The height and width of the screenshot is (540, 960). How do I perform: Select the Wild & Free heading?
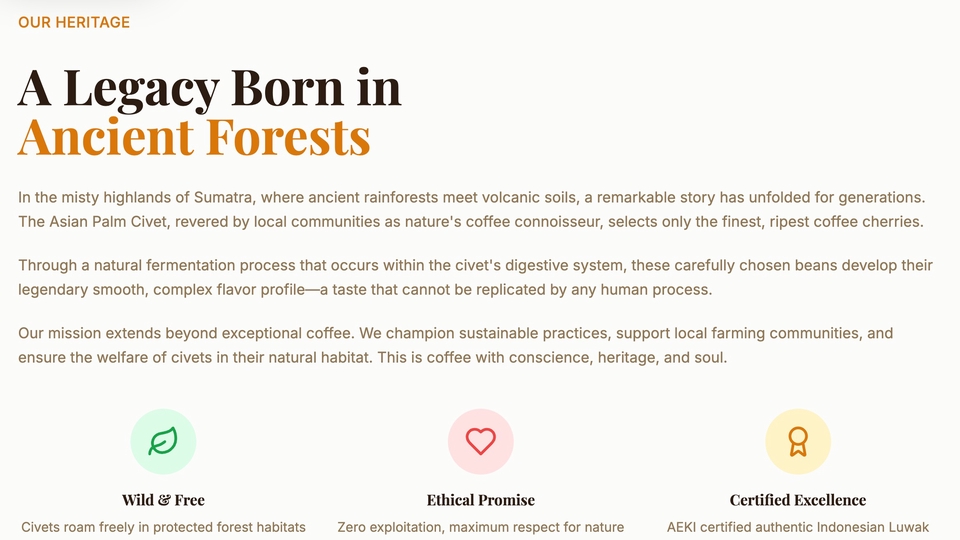coord(163,500)
